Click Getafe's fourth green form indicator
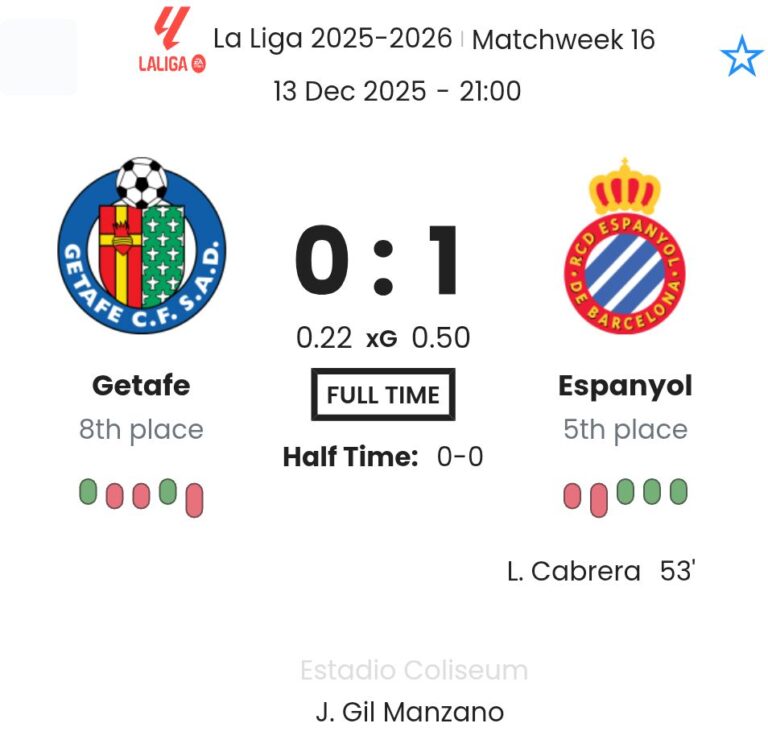The image size is (768, 744). click(168, 491)
